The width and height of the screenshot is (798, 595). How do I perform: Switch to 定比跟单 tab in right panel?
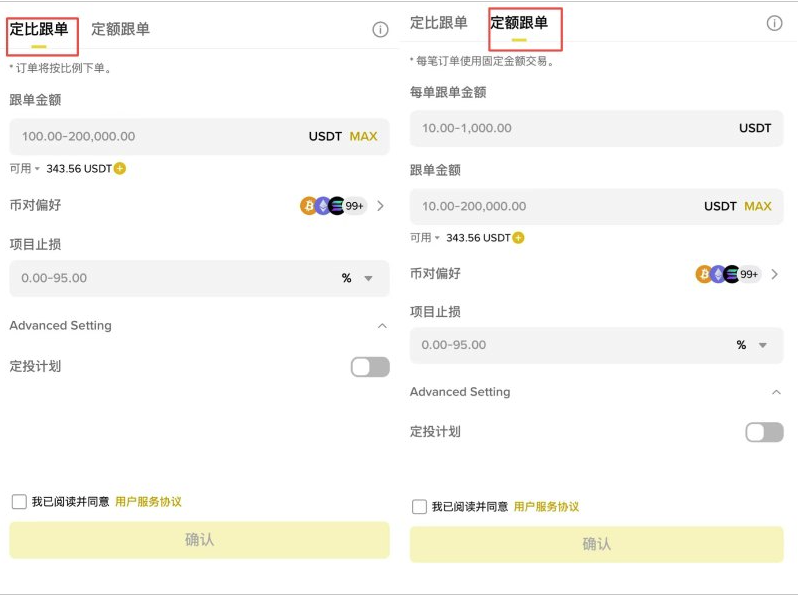click(438, 23)
